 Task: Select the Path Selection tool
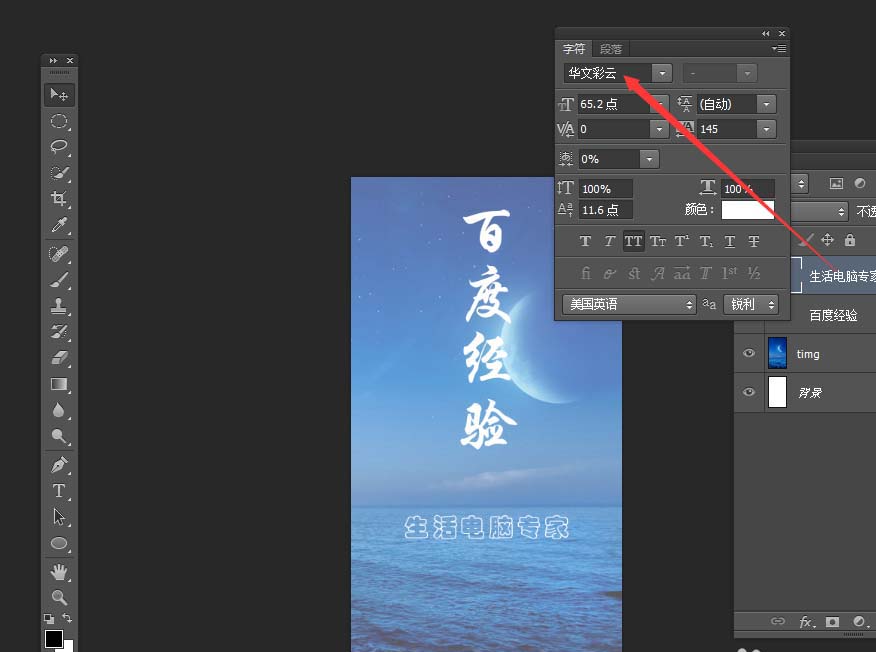59,517
